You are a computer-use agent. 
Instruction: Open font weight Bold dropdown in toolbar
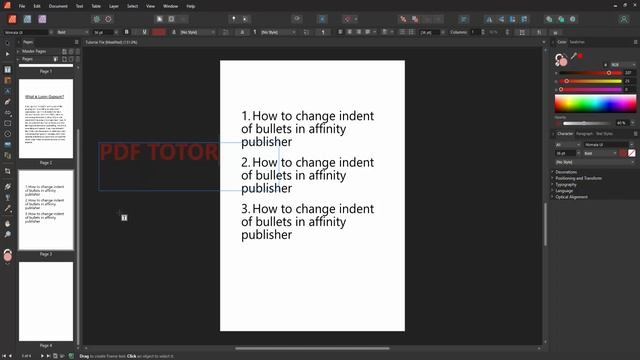pos(72,32)
